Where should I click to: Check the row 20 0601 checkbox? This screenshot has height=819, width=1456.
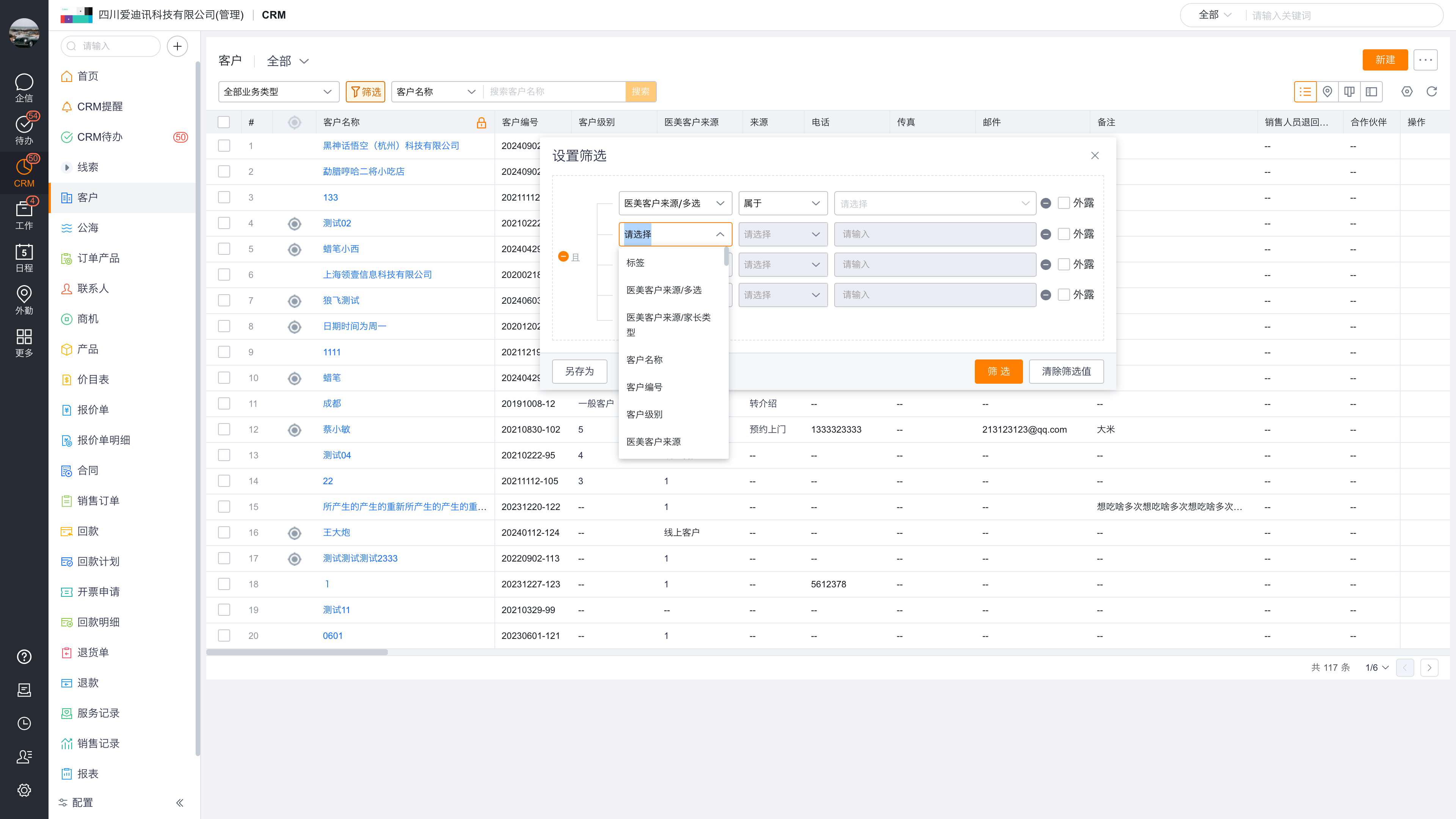(x=224, y=636)
